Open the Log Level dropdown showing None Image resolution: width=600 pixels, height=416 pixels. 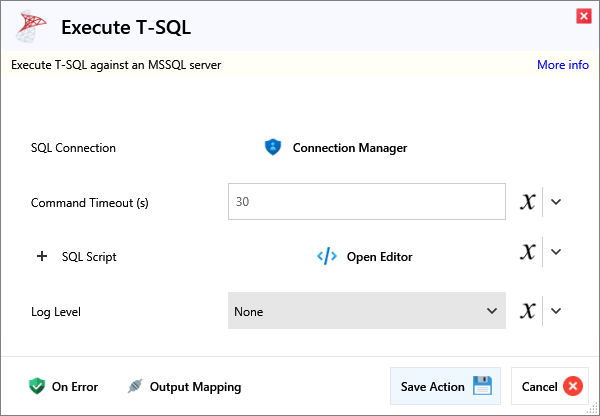366,311
